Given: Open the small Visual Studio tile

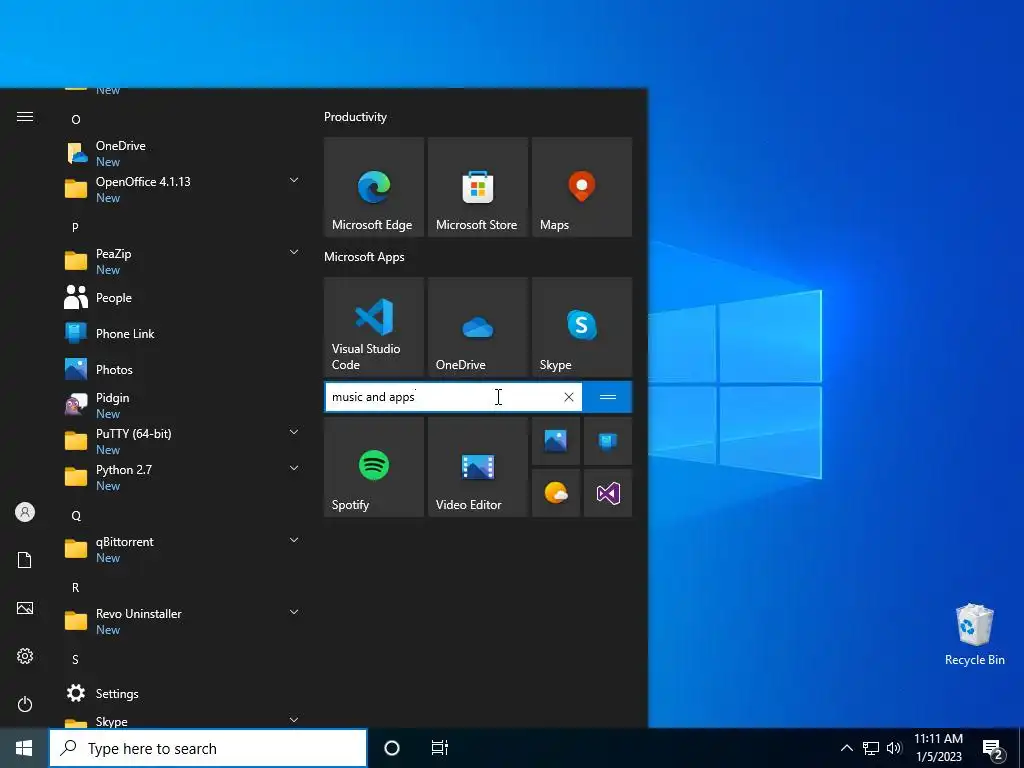Looking at the screenshot, I should 608,493.
